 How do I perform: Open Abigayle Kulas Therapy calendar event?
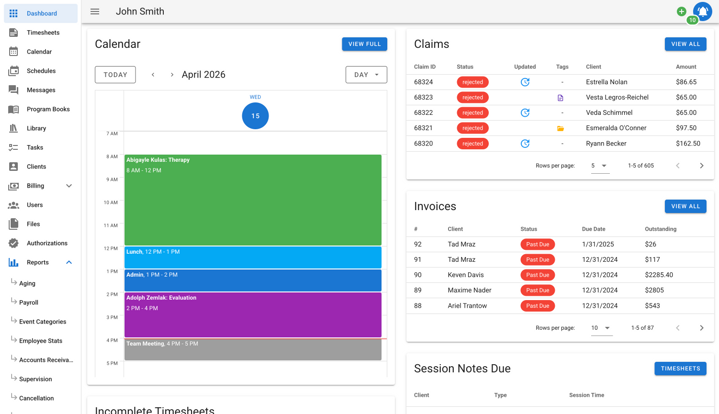253,200
